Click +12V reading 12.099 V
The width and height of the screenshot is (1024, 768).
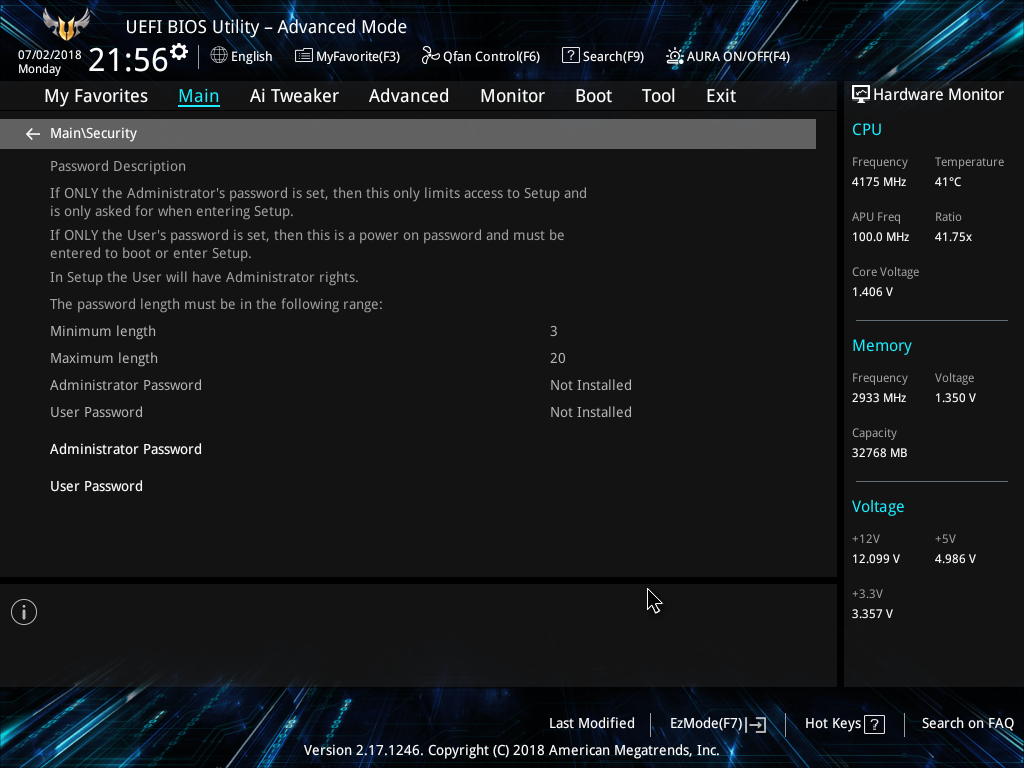[875, 559]
